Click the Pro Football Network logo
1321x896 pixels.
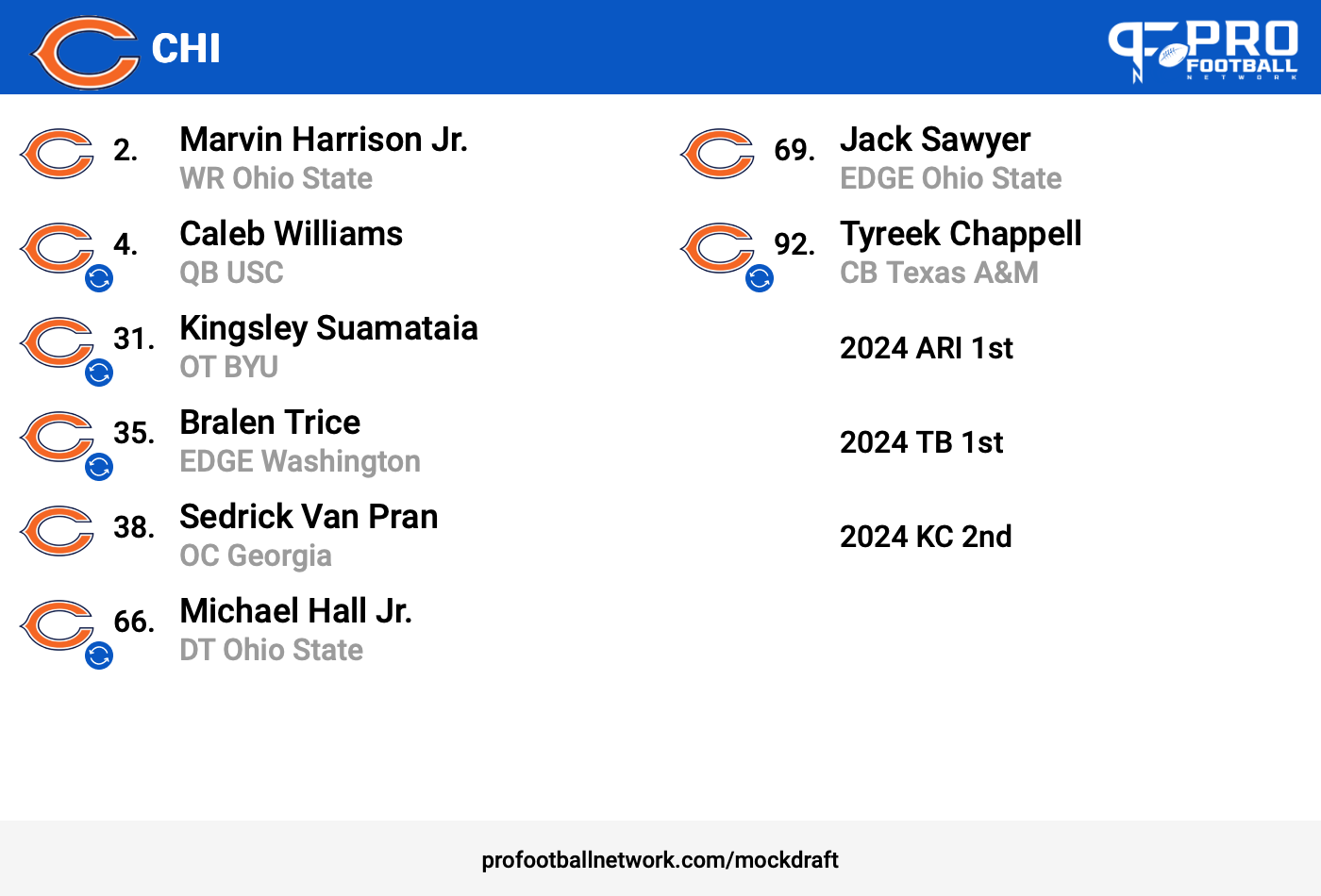point(1203,50)
